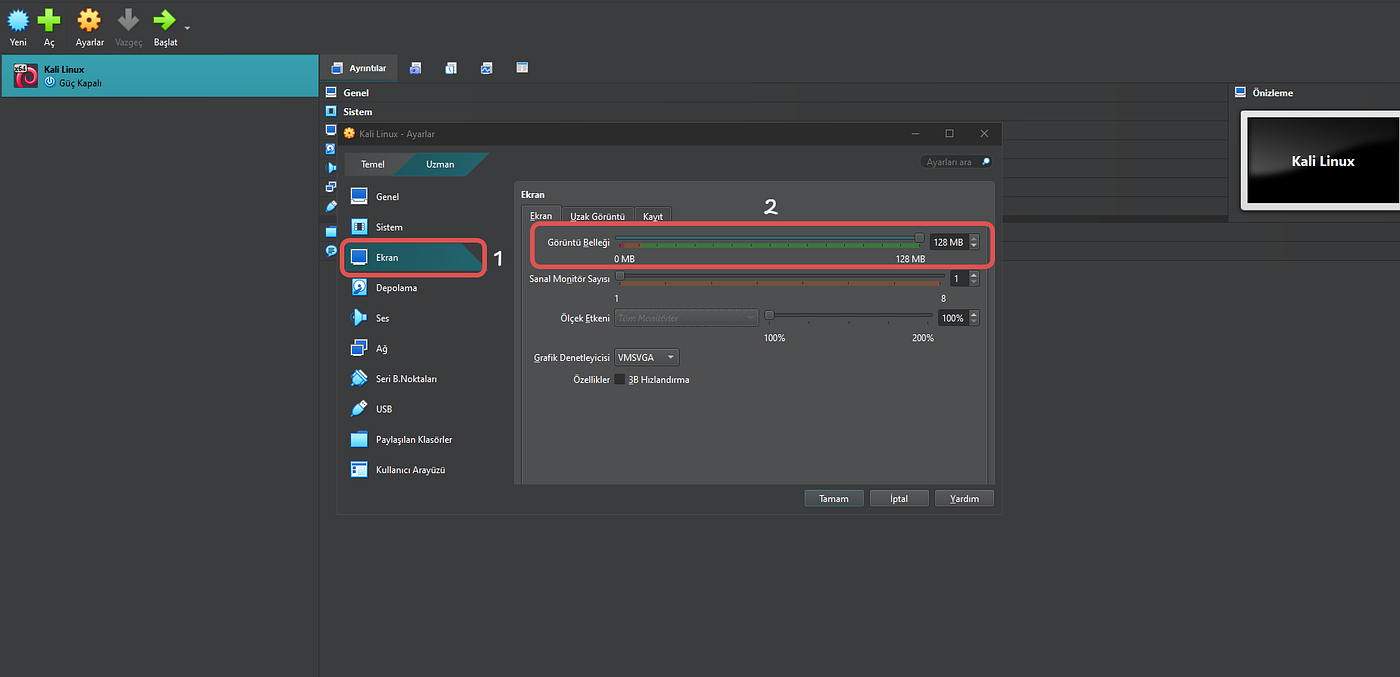The width and height of the screenshot is (1400, 677).
Task: Click the monitor count spinbox arrows
Action: [974, 279]
